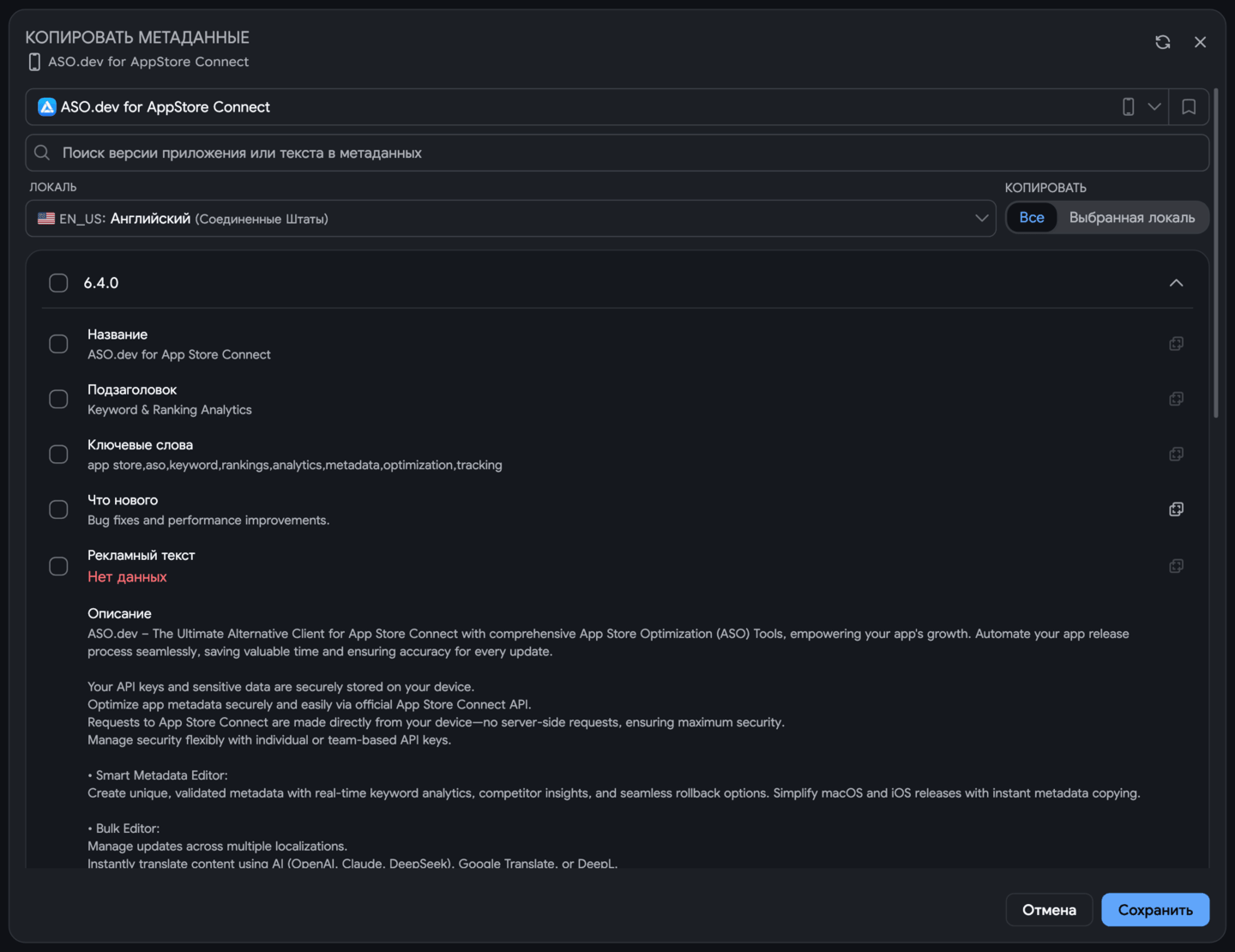Viewport: 1235px width, 952px height.
Task: Check the Рекламный текст checkbox
Action: 58,566
